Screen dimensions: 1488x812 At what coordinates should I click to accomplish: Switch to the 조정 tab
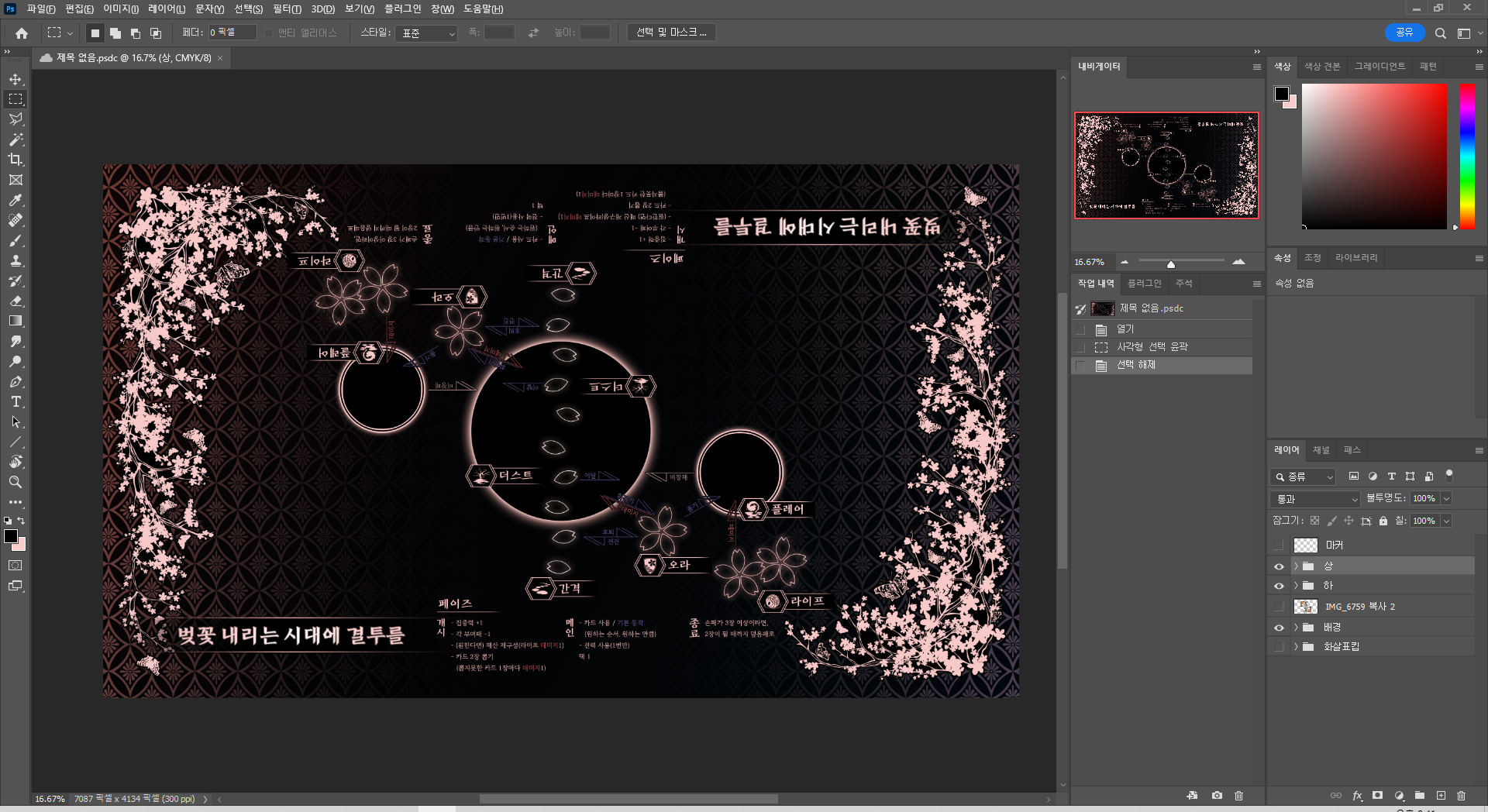coord(1312,258)
